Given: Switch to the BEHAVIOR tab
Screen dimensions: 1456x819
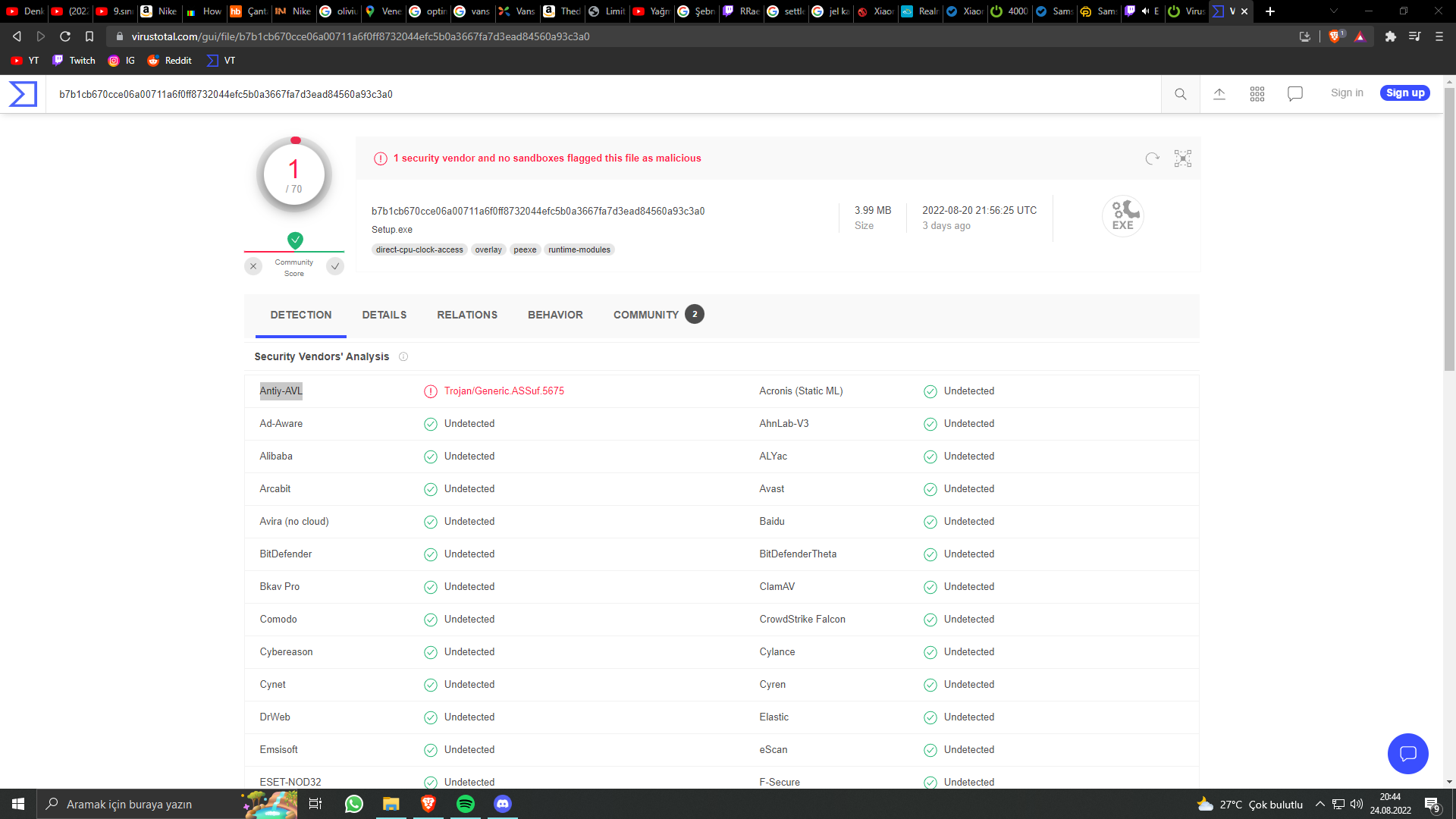Looking at the screenshot, I should 555,315.
